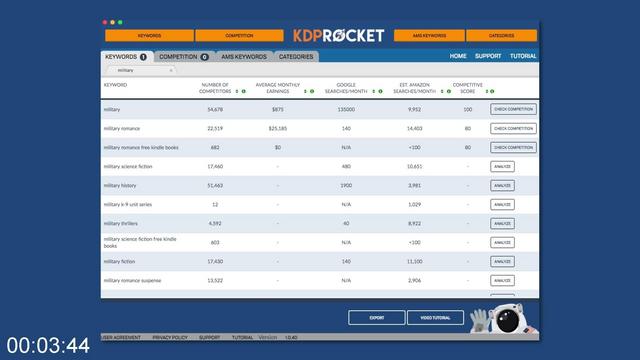Check competition for the military keyword
The height and width of the screenshot is (360, 640).
pos(513,109)
